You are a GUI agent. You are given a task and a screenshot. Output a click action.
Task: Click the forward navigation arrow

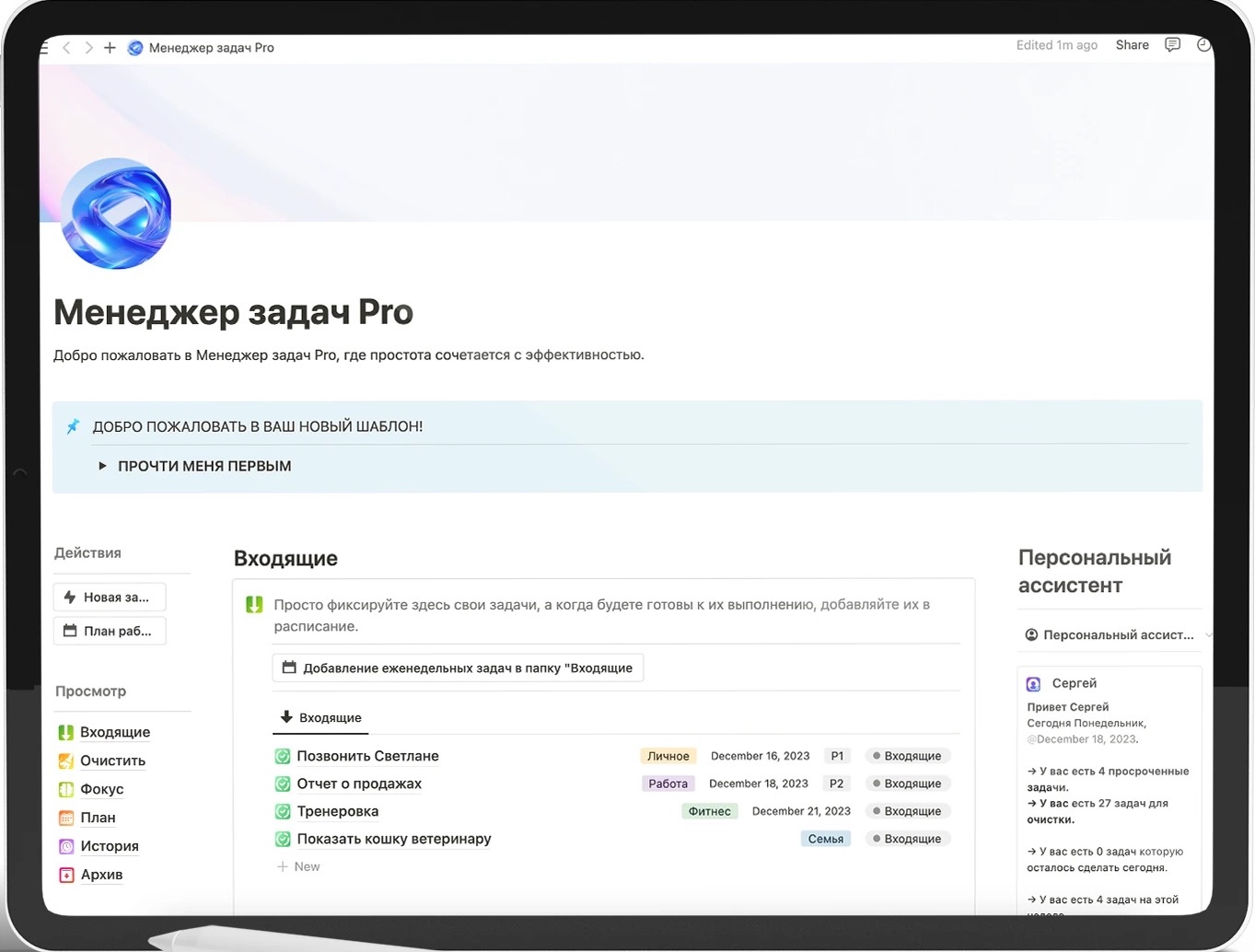coord(88,48)
